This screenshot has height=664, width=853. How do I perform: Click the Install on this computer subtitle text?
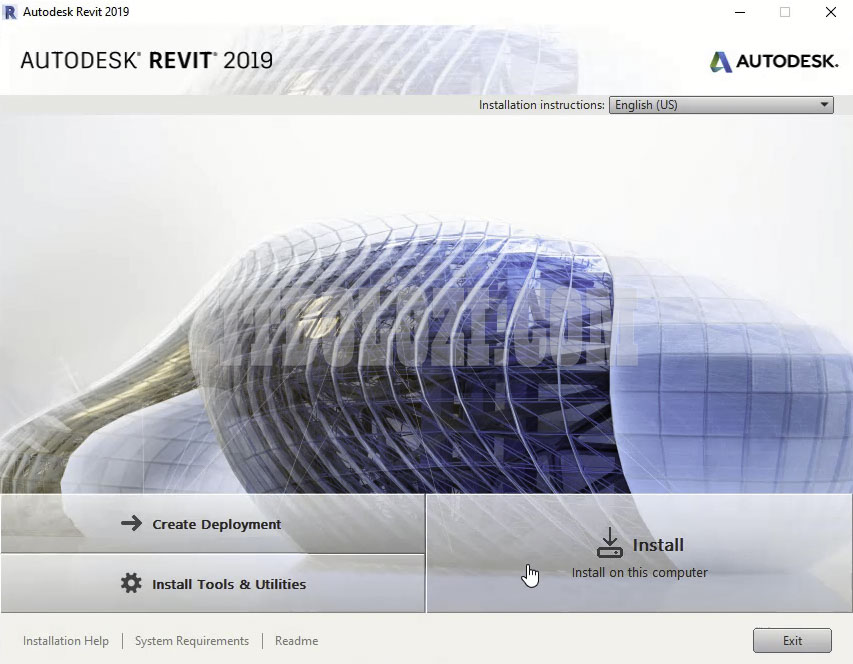(x=640, y=572)
